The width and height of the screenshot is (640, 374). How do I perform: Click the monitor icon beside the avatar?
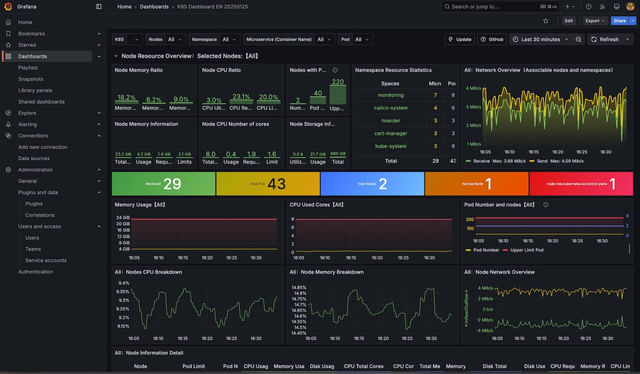point(616,7)
